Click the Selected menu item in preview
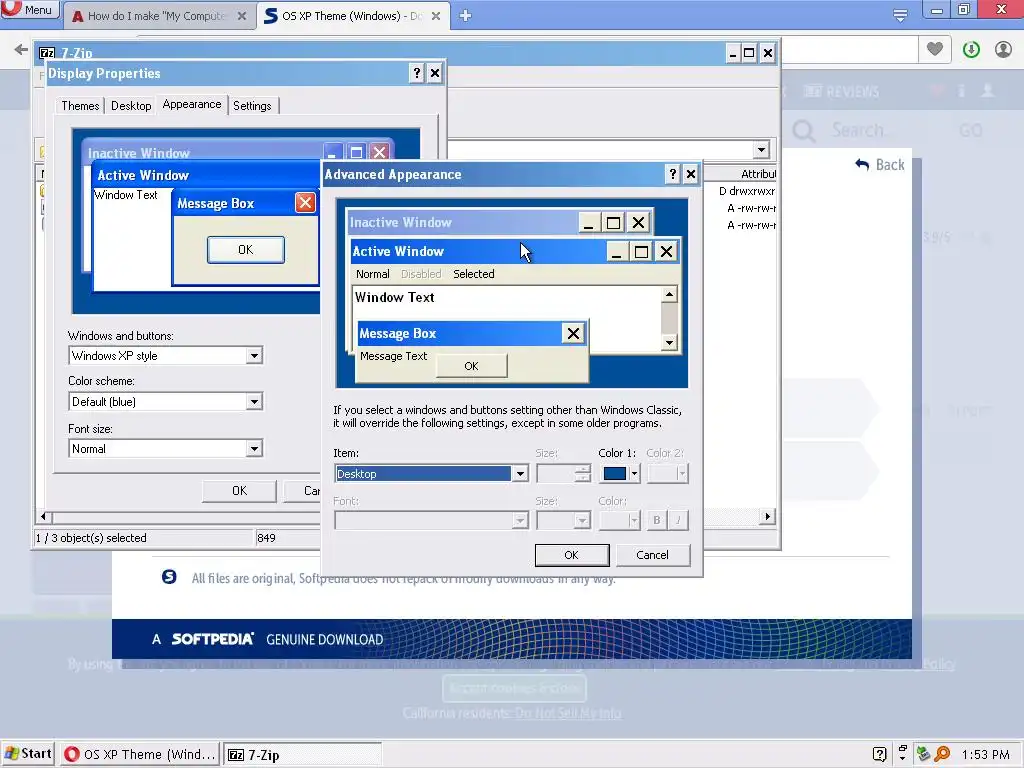The image size is (1024, 768). click(473, 274)
